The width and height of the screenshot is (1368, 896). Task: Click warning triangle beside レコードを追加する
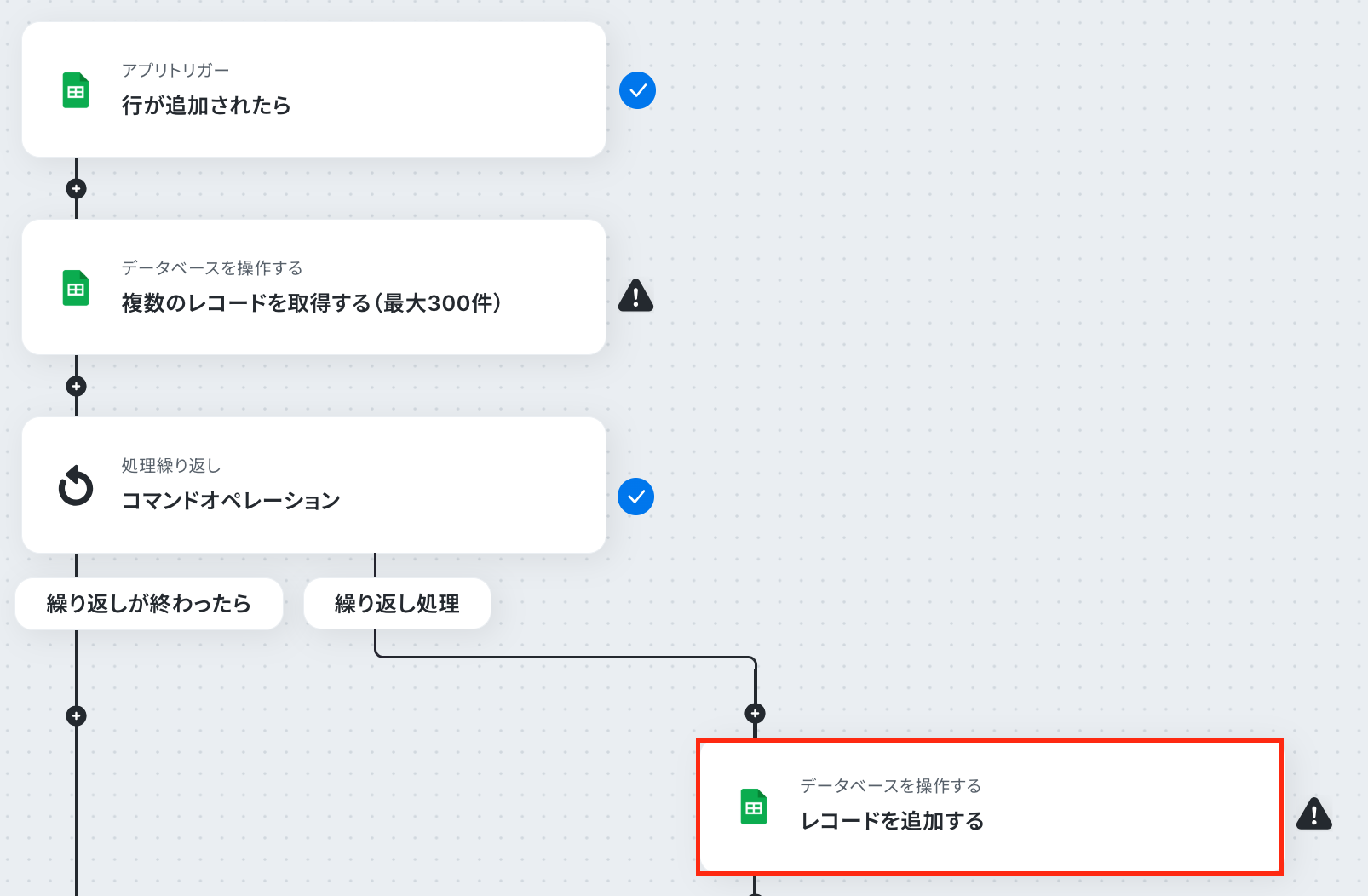click(x=1314, y=813)
